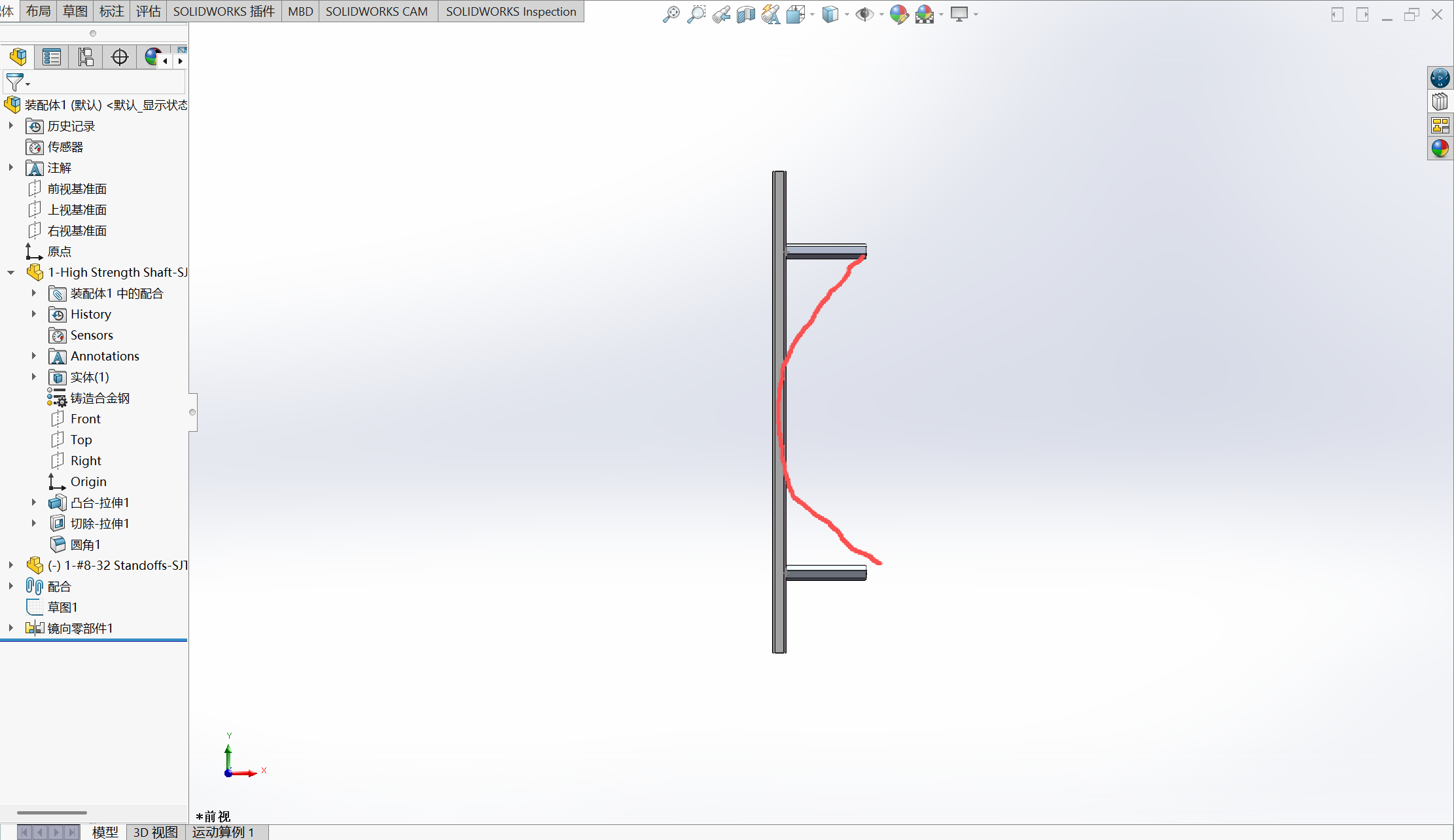Open the 标注 ribbon tab
1454x840 pixels.
(x=111, y=11)
